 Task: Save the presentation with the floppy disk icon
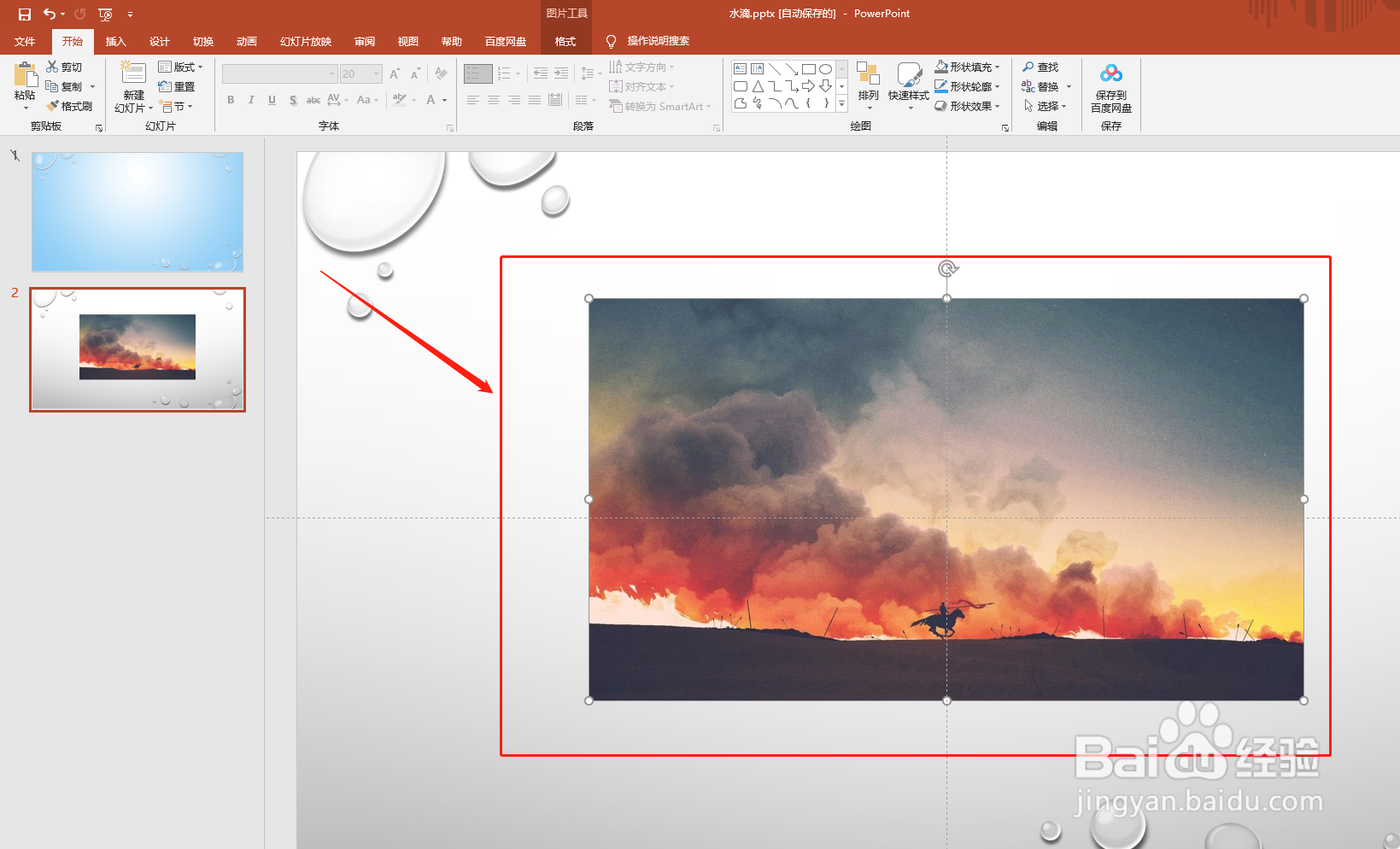point(25,14)
